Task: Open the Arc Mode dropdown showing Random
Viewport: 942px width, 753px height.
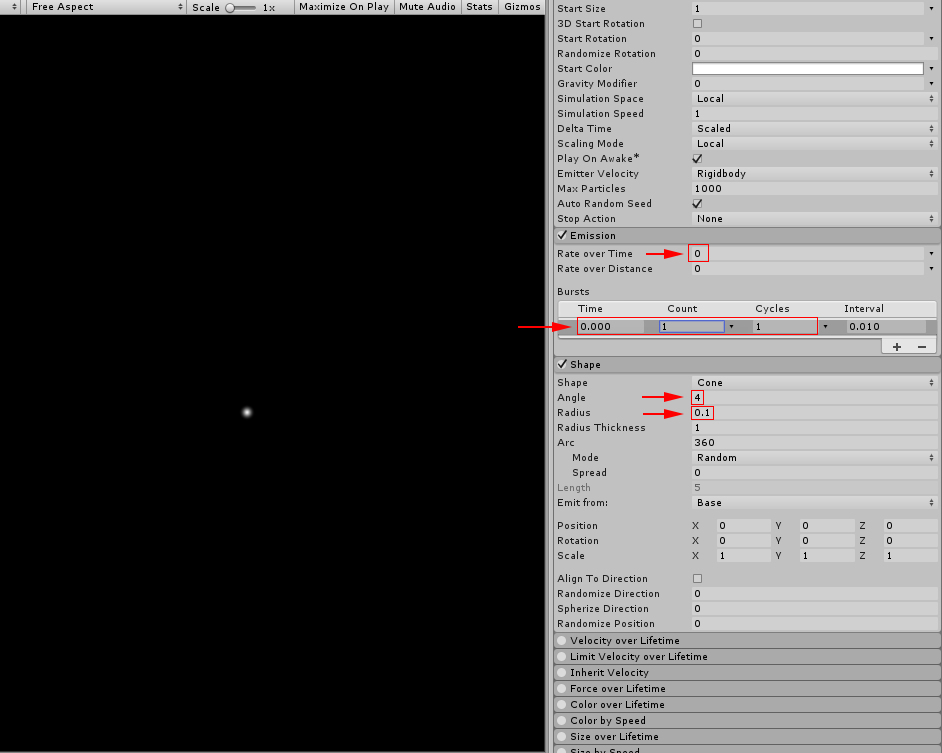Action: point(814,458)
